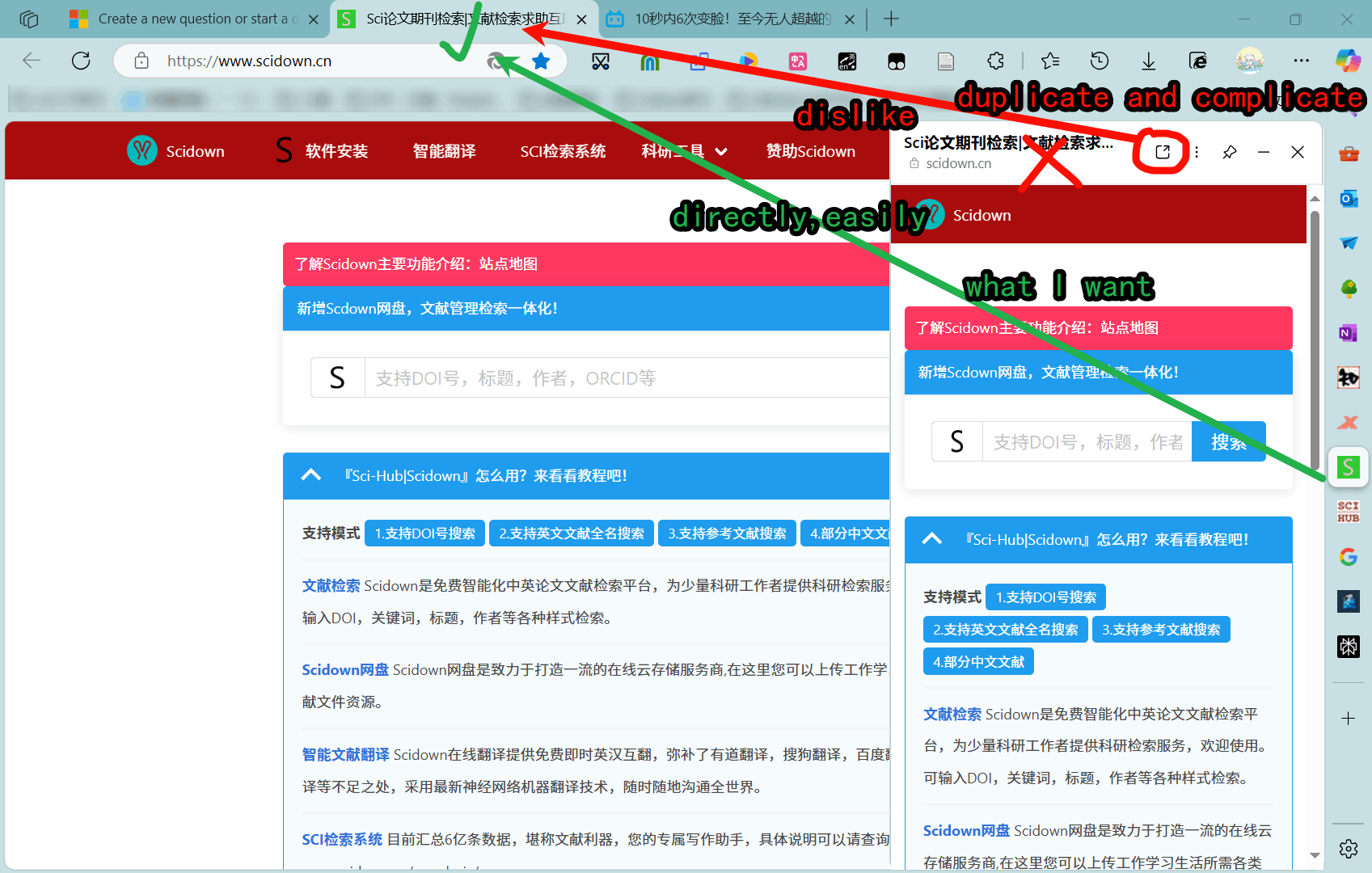This screenshot has height=873, width=1372.
Task: Collapse the tutorial section in the side pane
Action: point(931,540)
